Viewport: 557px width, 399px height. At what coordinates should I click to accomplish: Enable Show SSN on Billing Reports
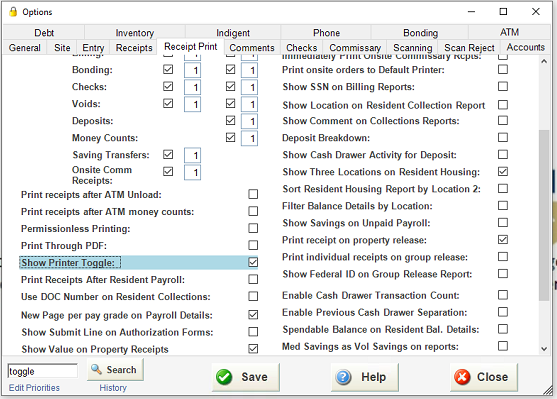503,86
